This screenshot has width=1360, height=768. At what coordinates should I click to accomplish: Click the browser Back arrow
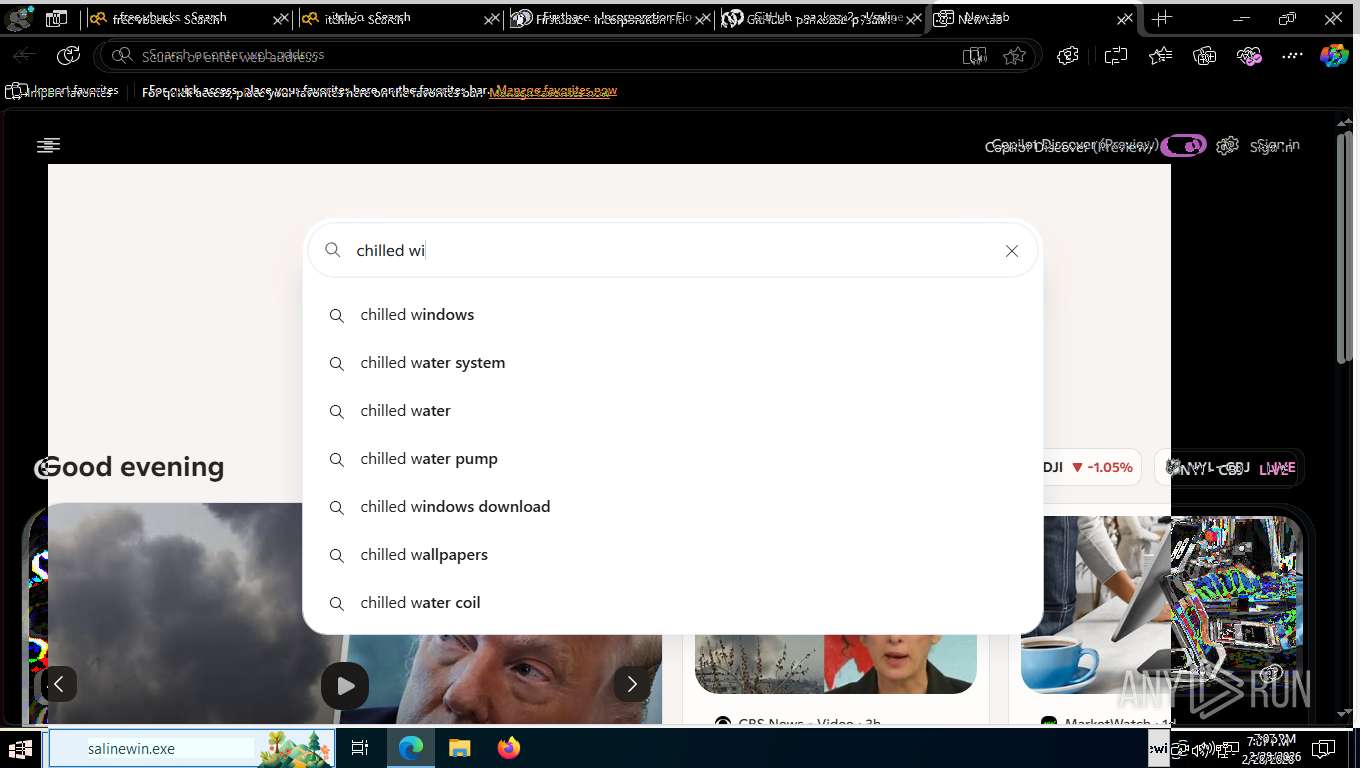click(x=25, y=56)
